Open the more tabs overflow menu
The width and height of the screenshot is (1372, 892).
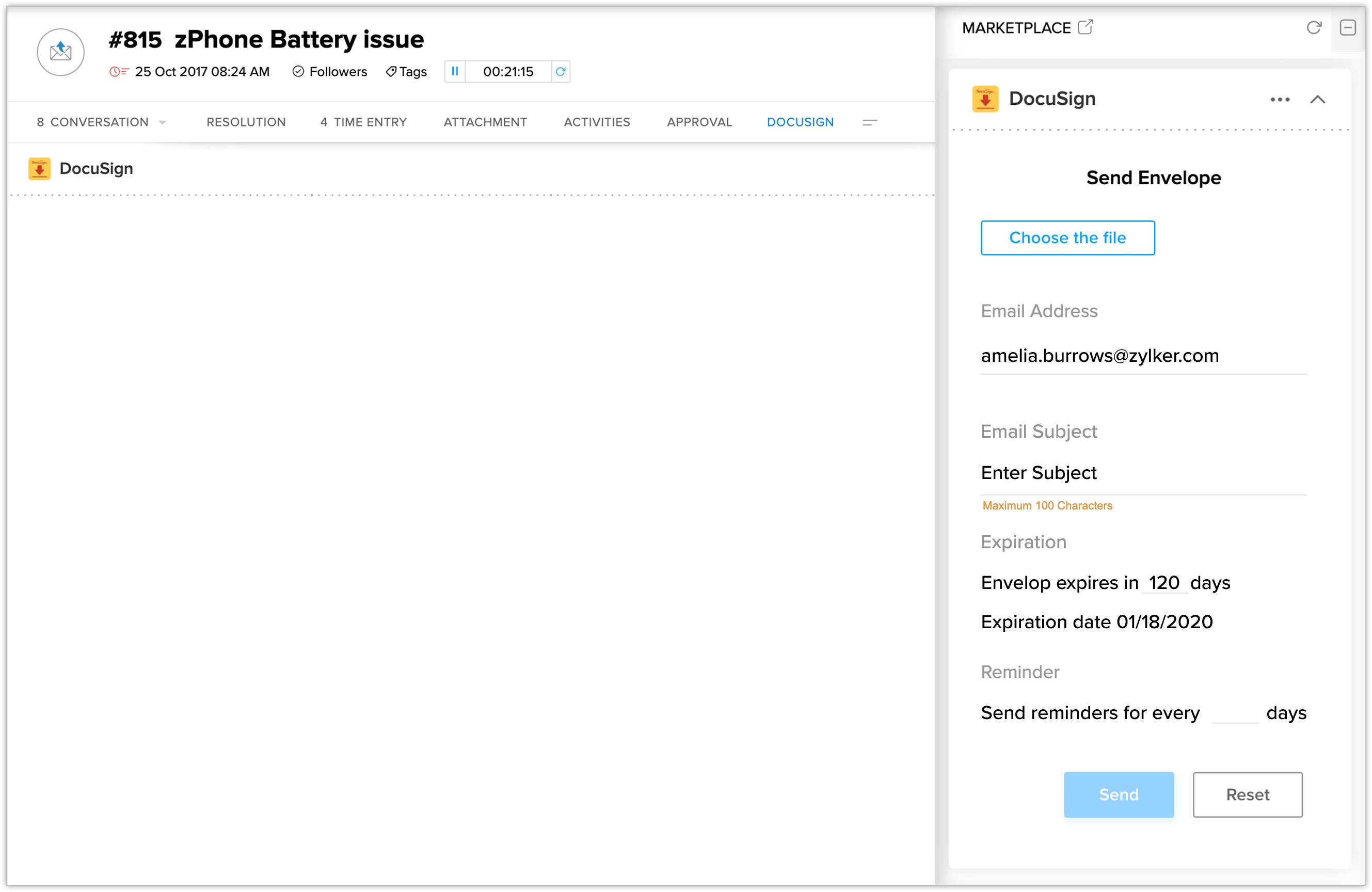[x=869, y=122]
